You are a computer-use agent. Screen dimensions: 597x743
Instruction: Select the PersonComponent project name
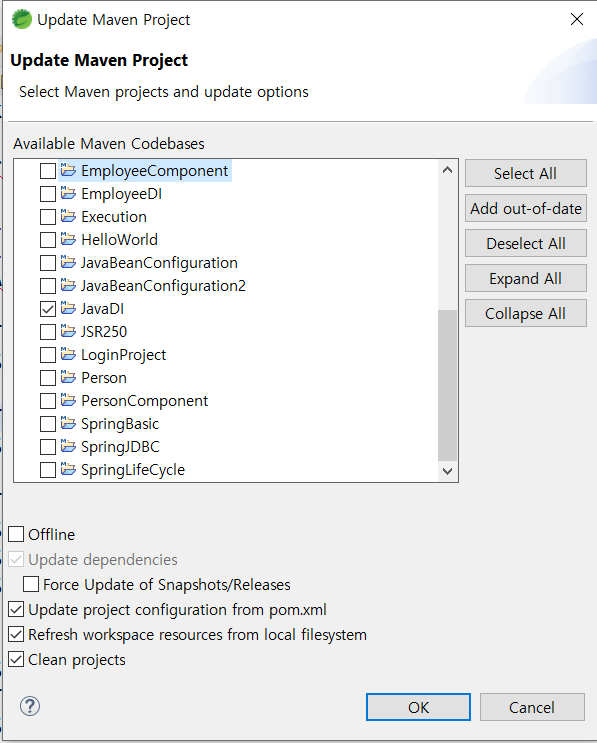pos(145,401)
